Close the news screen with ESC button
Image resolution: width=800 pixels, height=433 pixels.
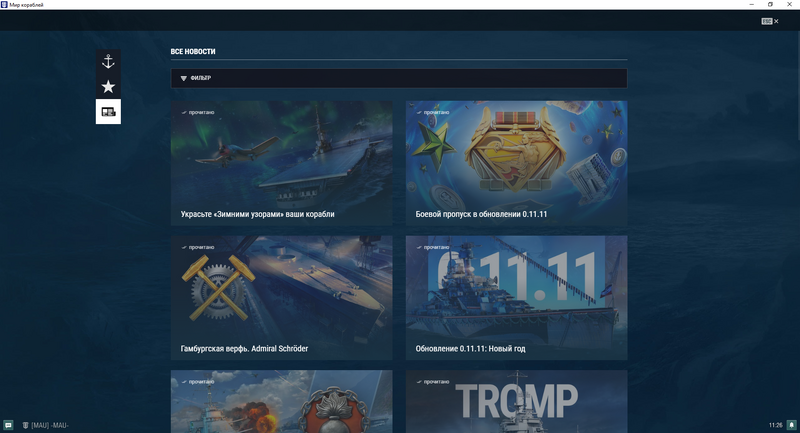pyautogui.click(x=770, y=21)
